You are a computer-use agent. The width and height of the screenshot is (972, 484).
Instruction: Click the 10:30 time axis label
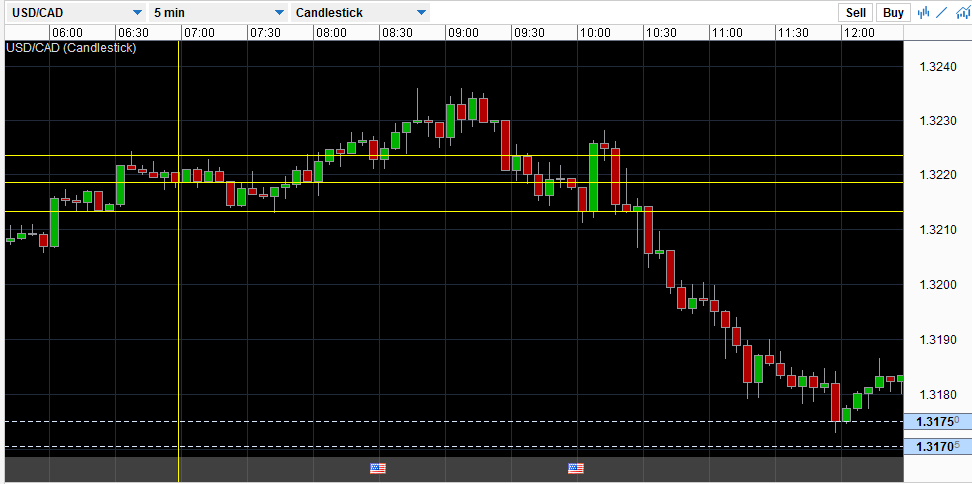click(661, 33)
